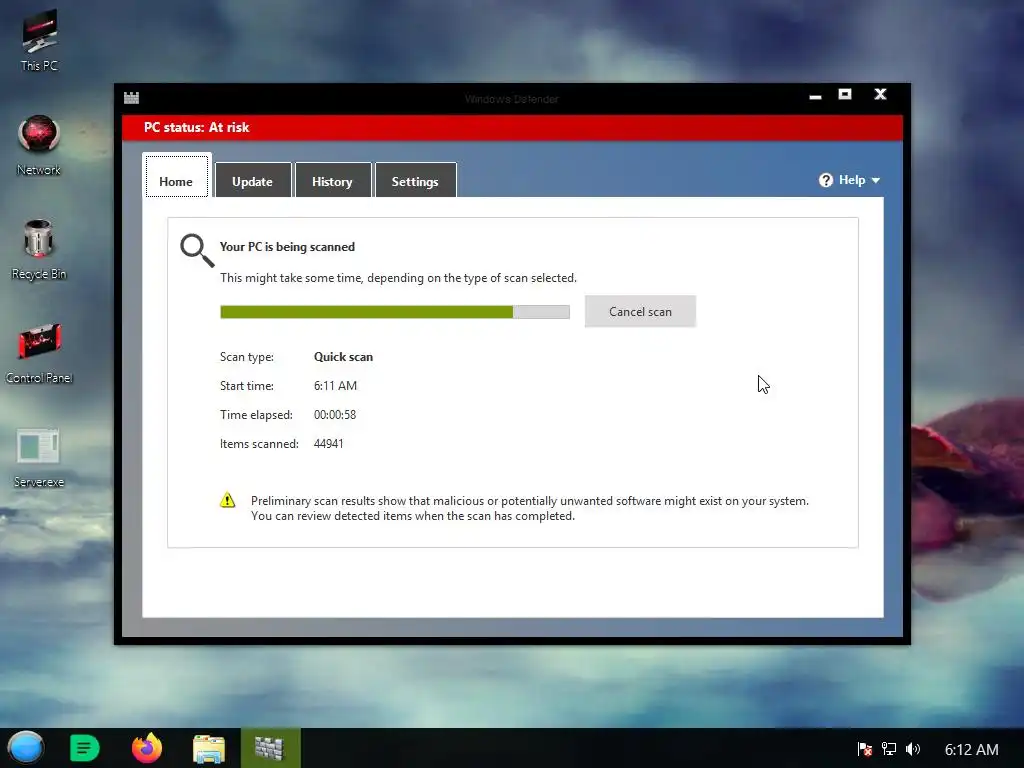
Task: Open the Server.exe desktop icon
Action: click(39, 458)
